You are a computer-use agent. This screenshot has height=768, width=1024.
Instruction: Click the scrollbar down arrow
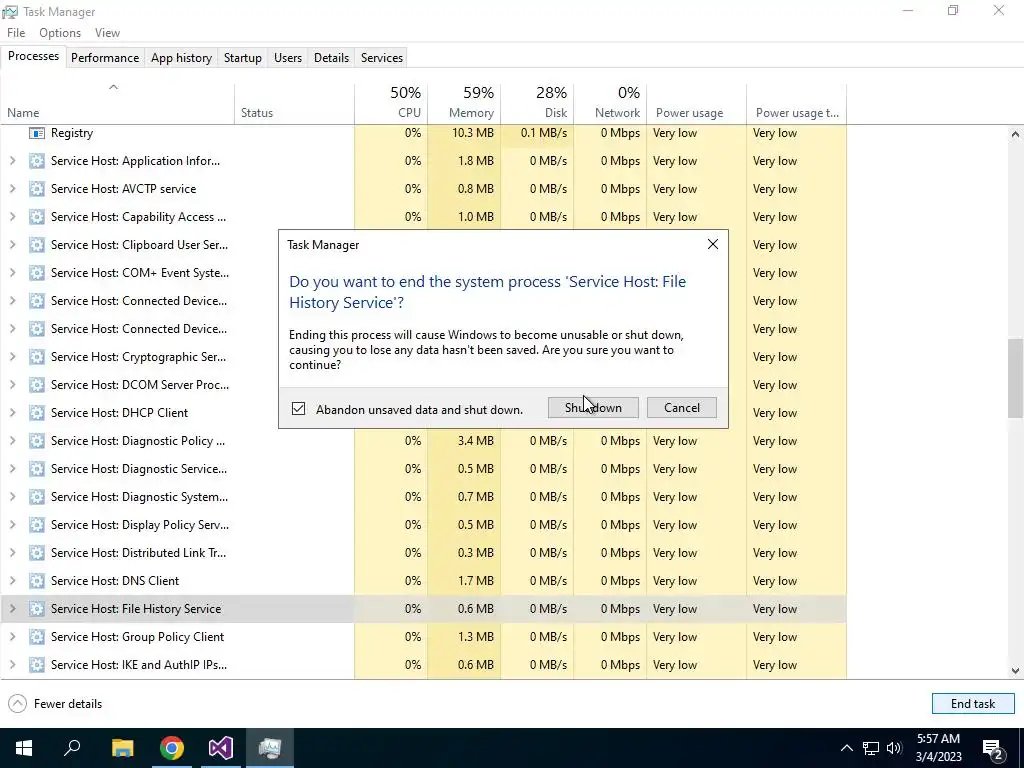[x=1015, y=670]
